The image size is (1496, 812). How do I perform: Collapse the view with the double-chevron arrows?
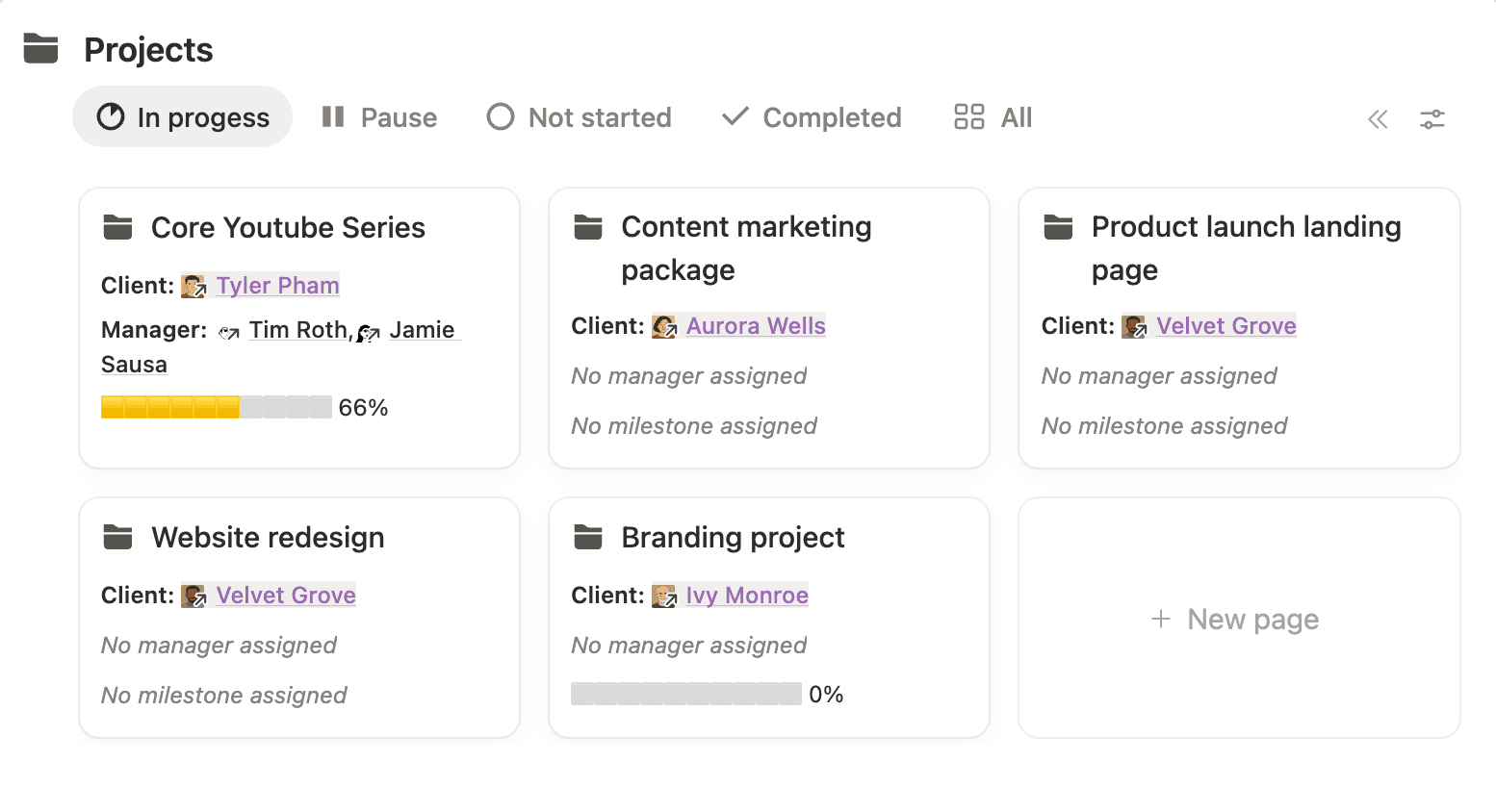[x=1378, y=119]
